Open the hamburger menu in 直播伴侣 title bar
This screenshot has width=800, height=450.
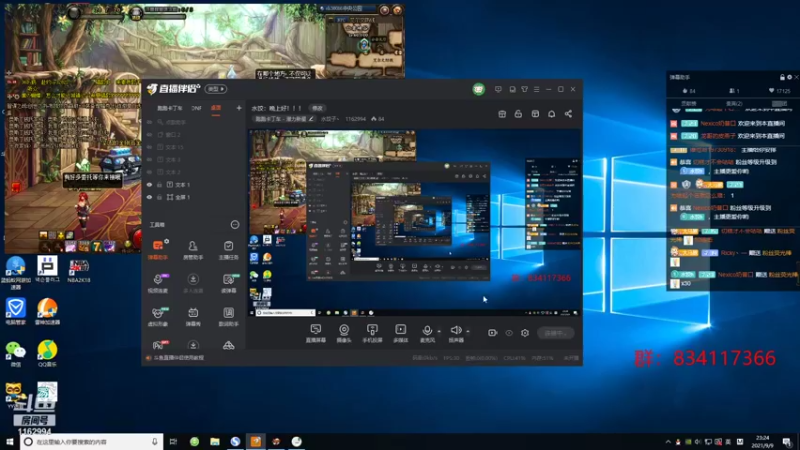tap(536, 89)
